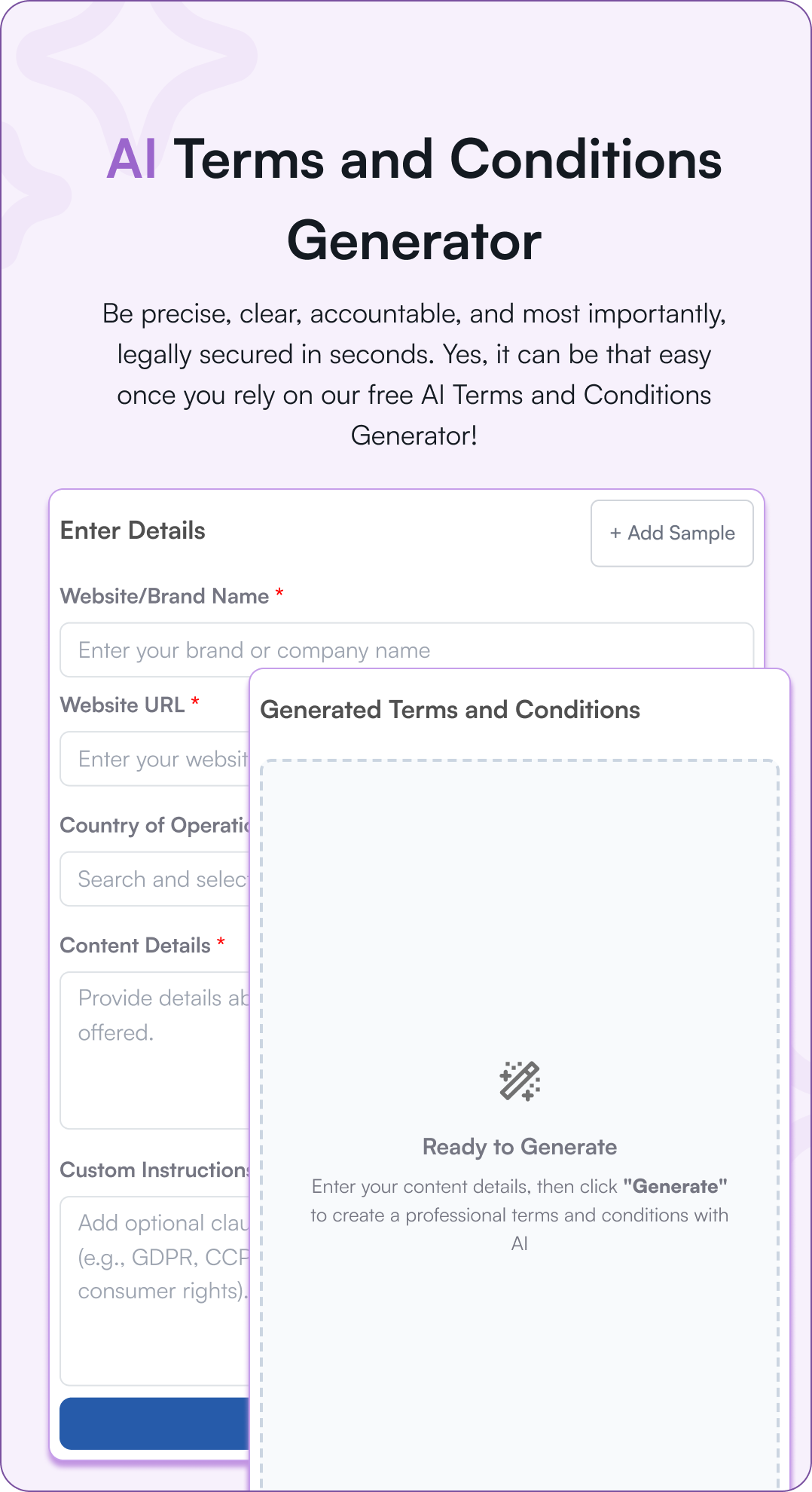Screen dimensions: 812x1492
Task: Click the dashed output preview box
Action: point(520,904)
